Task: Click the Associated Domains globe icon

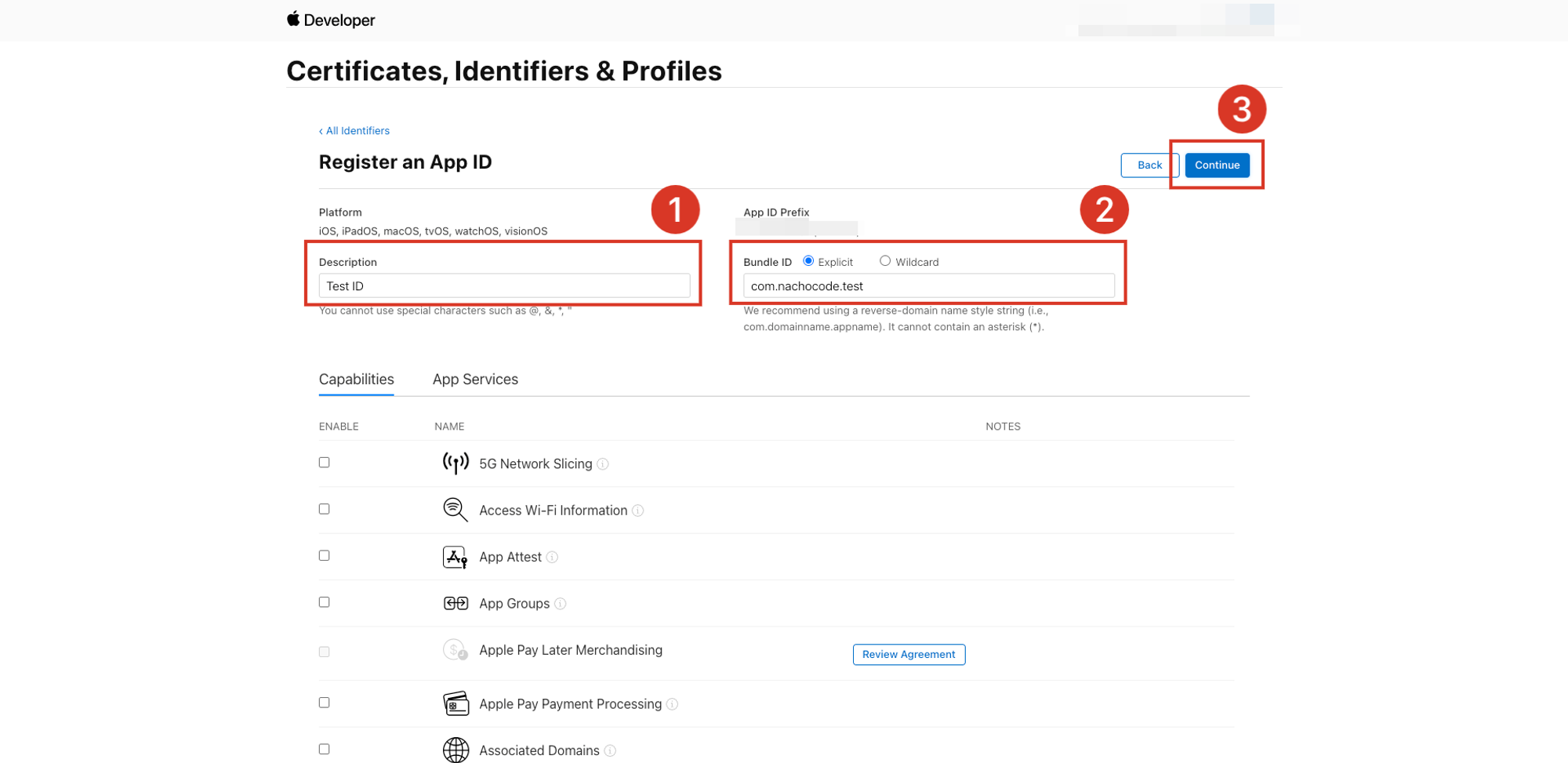Action: 456,750
